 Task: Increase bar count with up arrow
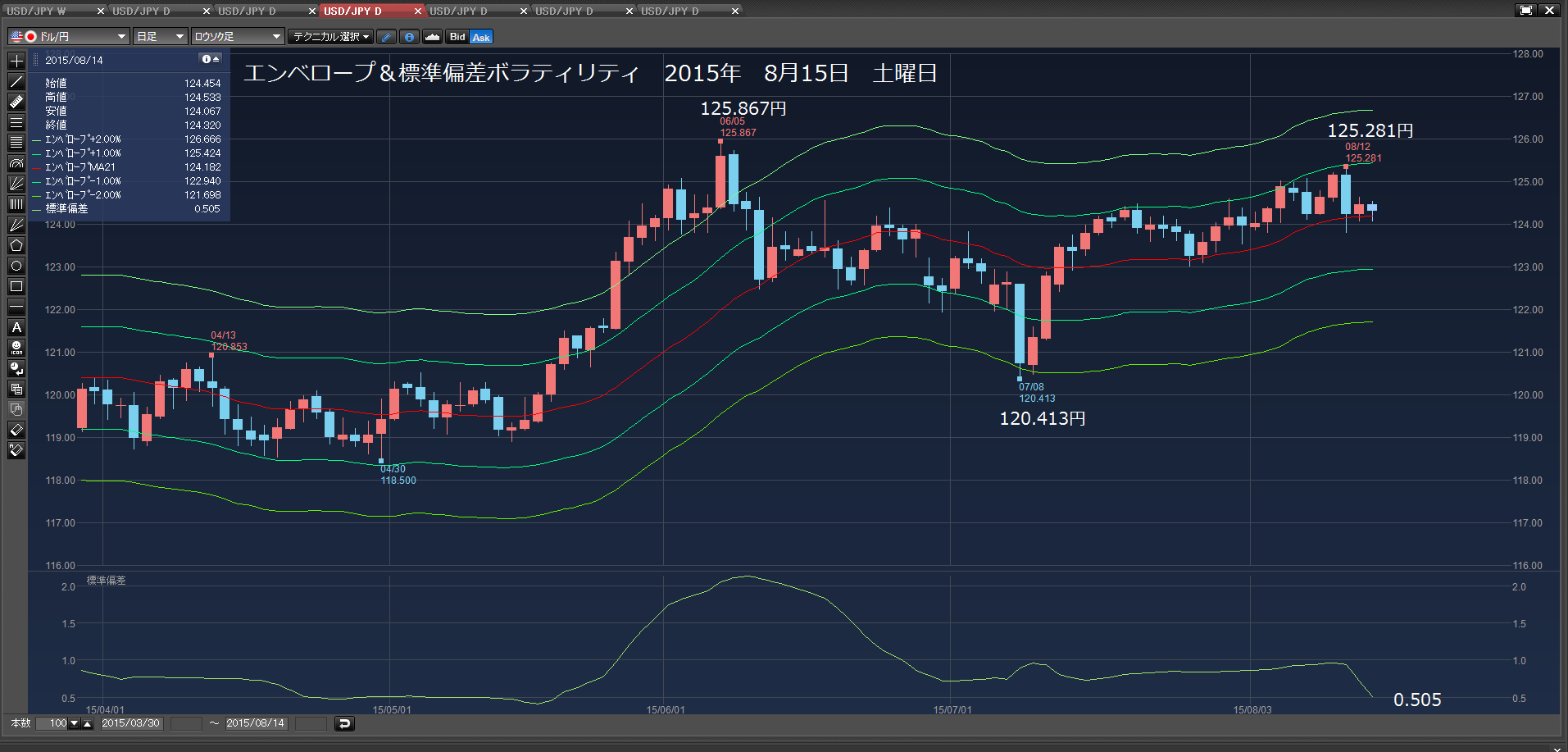coord(87,723)
